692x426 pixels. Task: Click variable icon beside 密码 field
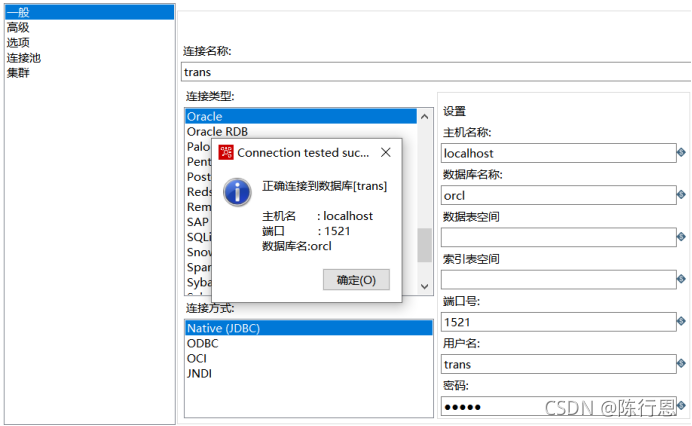(x=682, y=405)
